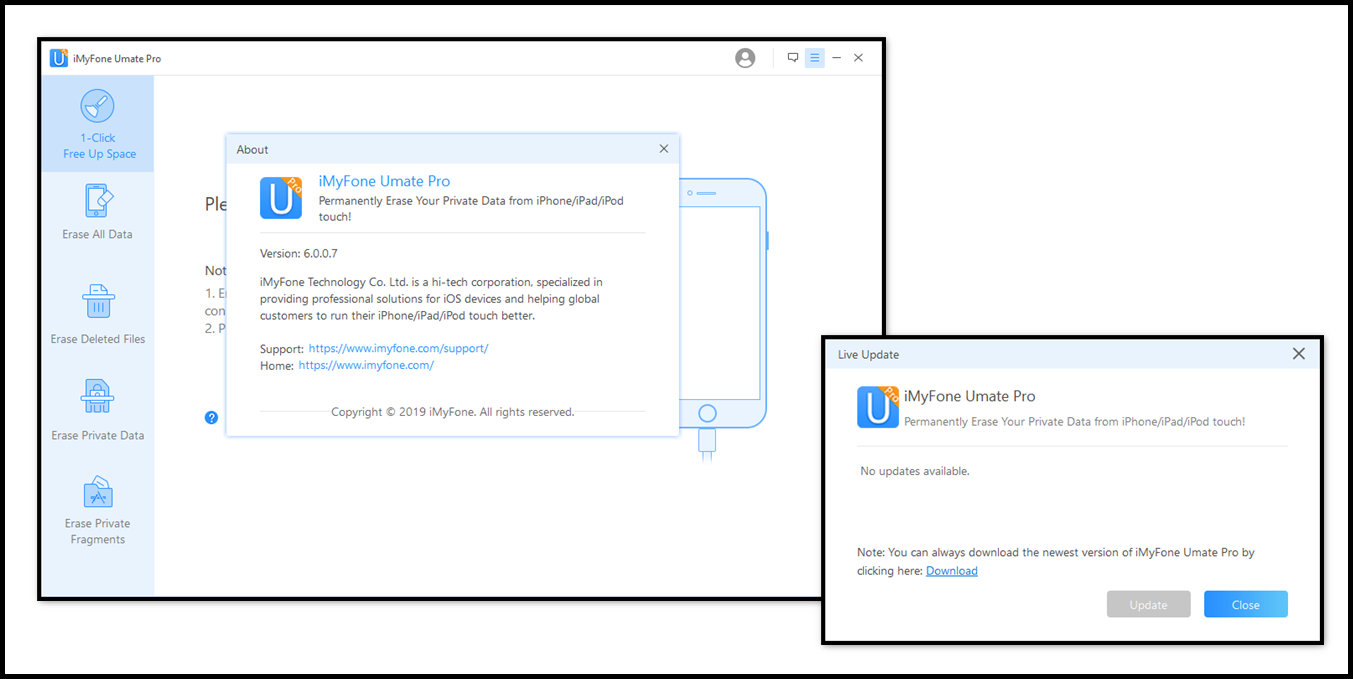Close the iMyFone Umate Pro main window
Screen dimensions: 1353x679
click(858, 58)
